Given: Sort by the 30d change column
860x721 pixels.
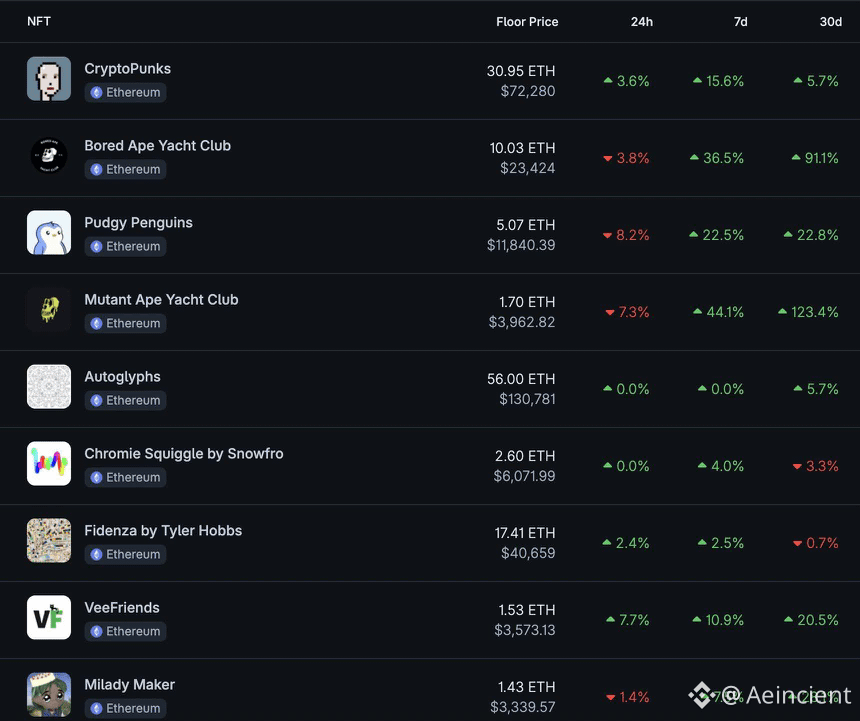Looking at the screenshot, I should (830, 22).
